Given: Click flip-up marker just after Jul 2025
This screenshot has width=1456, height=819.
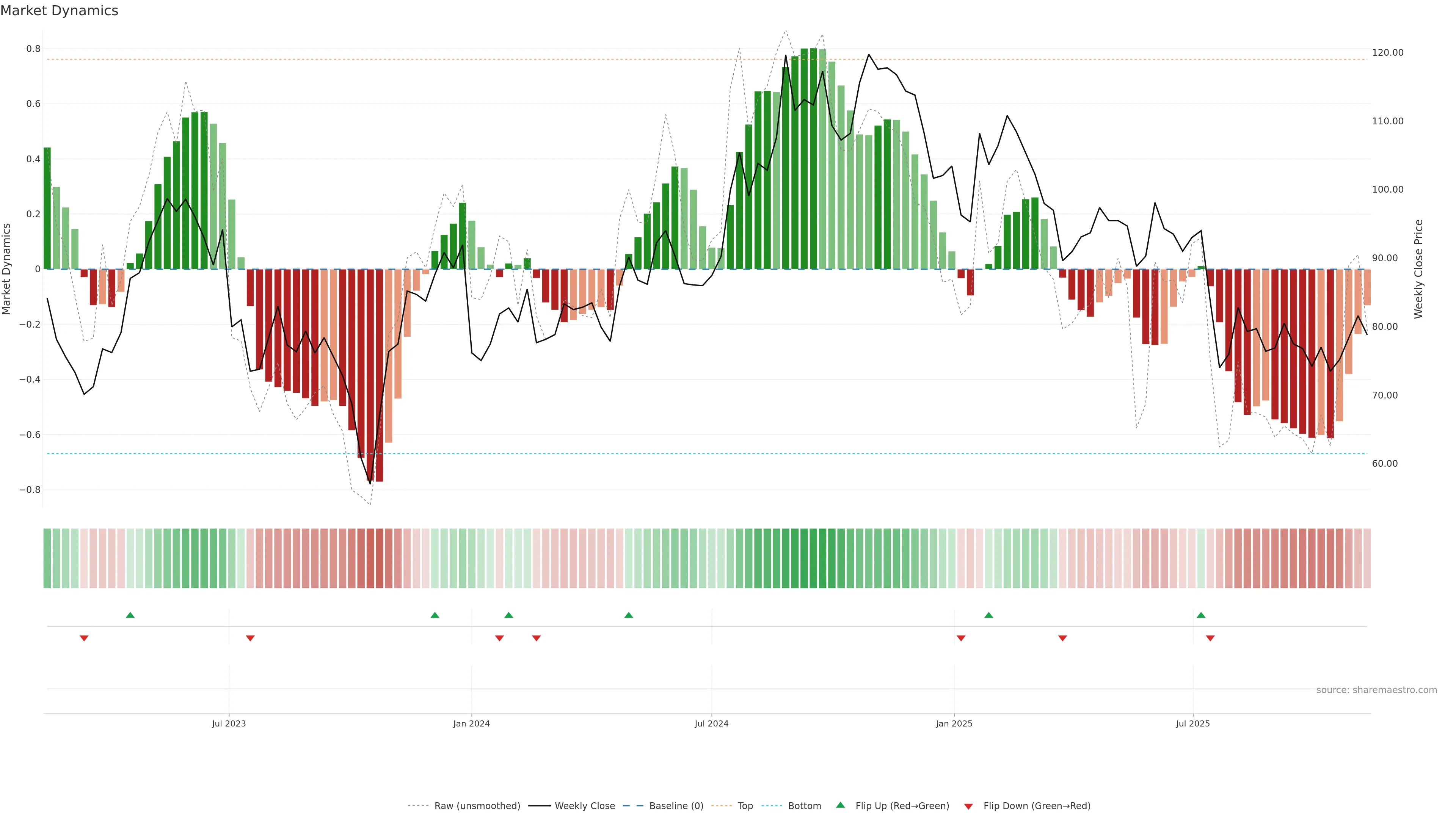Looking at the screenshot, I should click(x=1201, y=615).
